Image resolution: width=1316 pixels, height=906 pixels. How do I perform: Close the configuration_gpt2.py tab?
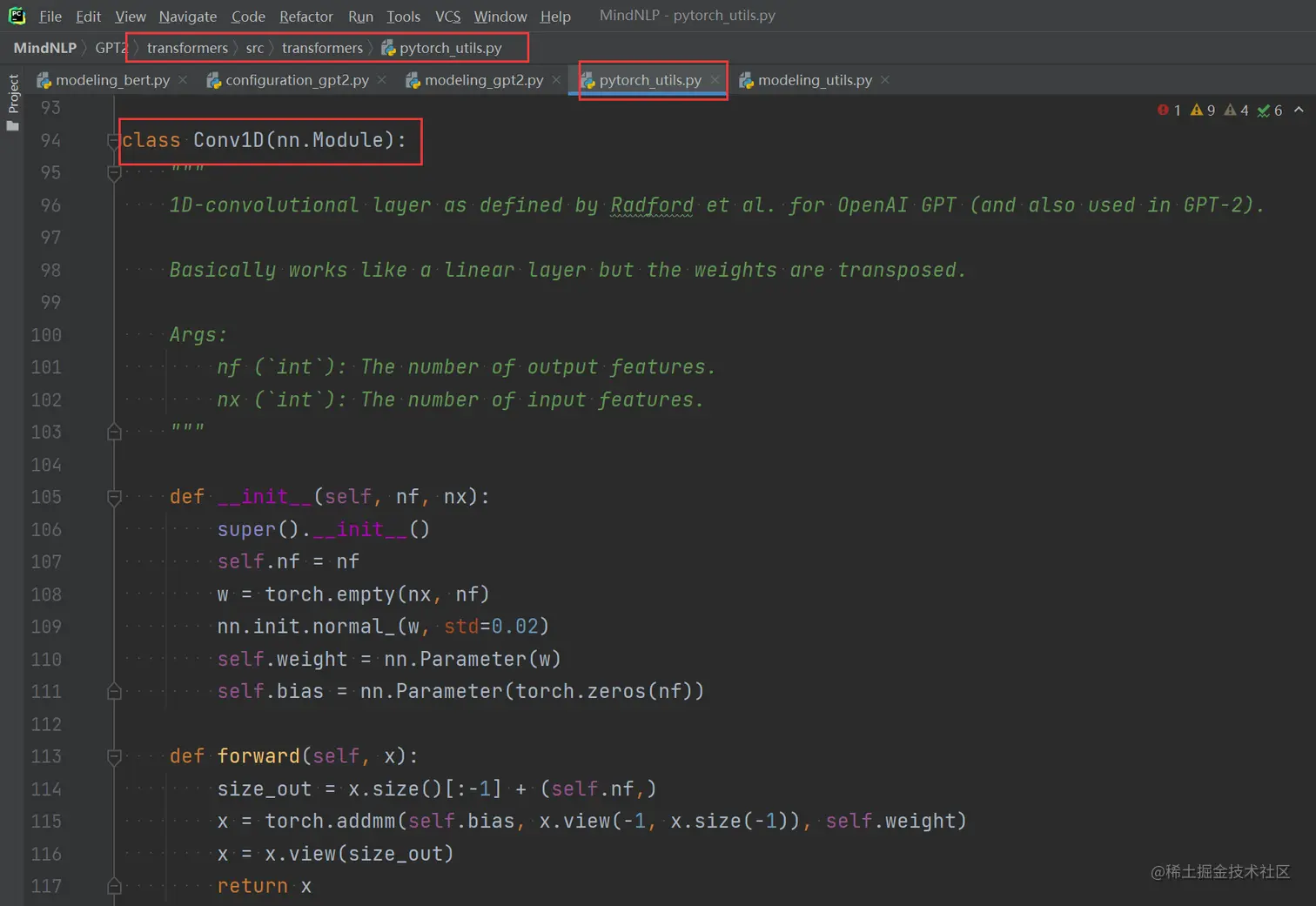(x=382, y=80)
